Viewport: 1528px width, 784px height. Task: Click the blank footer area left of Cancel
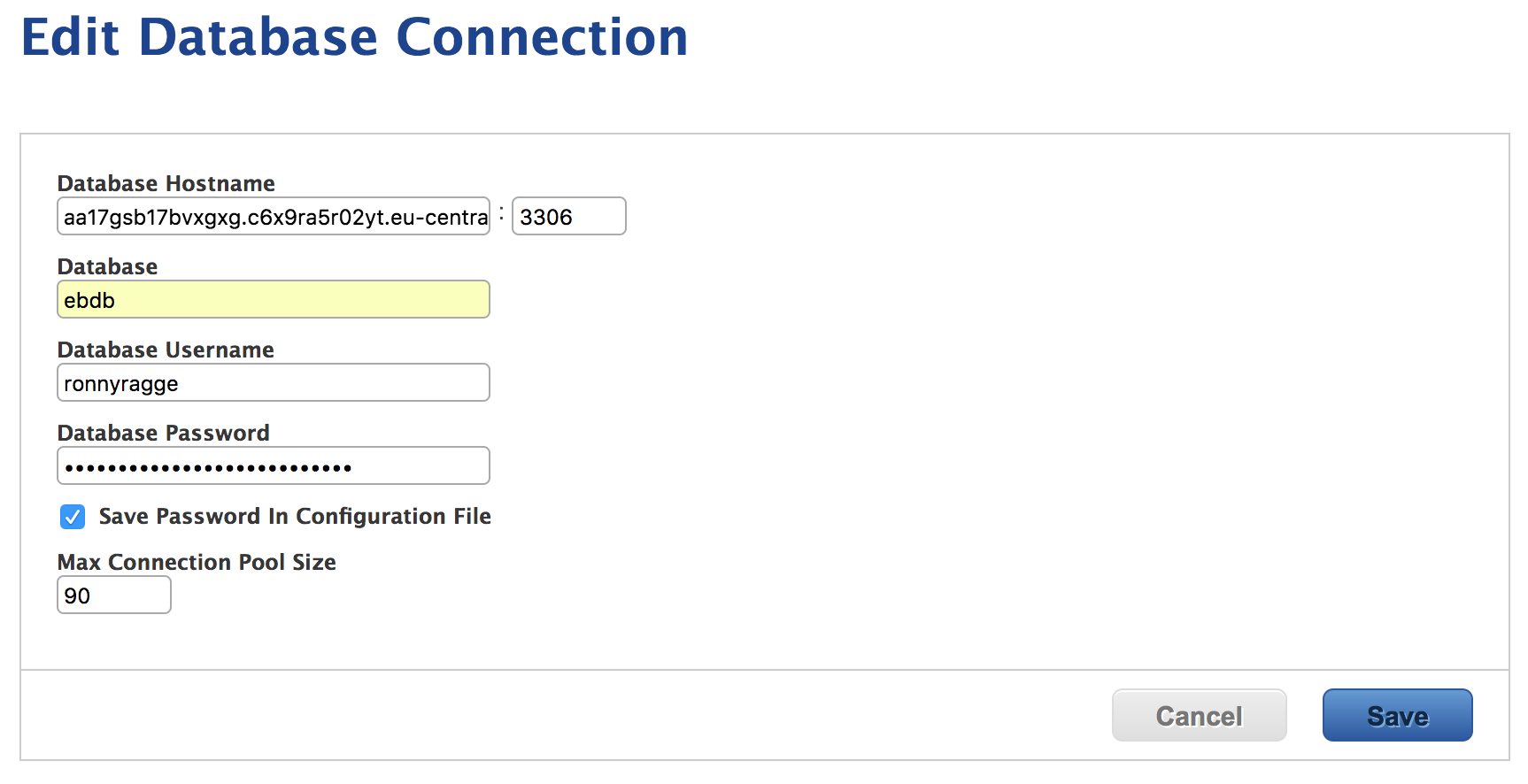click(x=567, y=715)
